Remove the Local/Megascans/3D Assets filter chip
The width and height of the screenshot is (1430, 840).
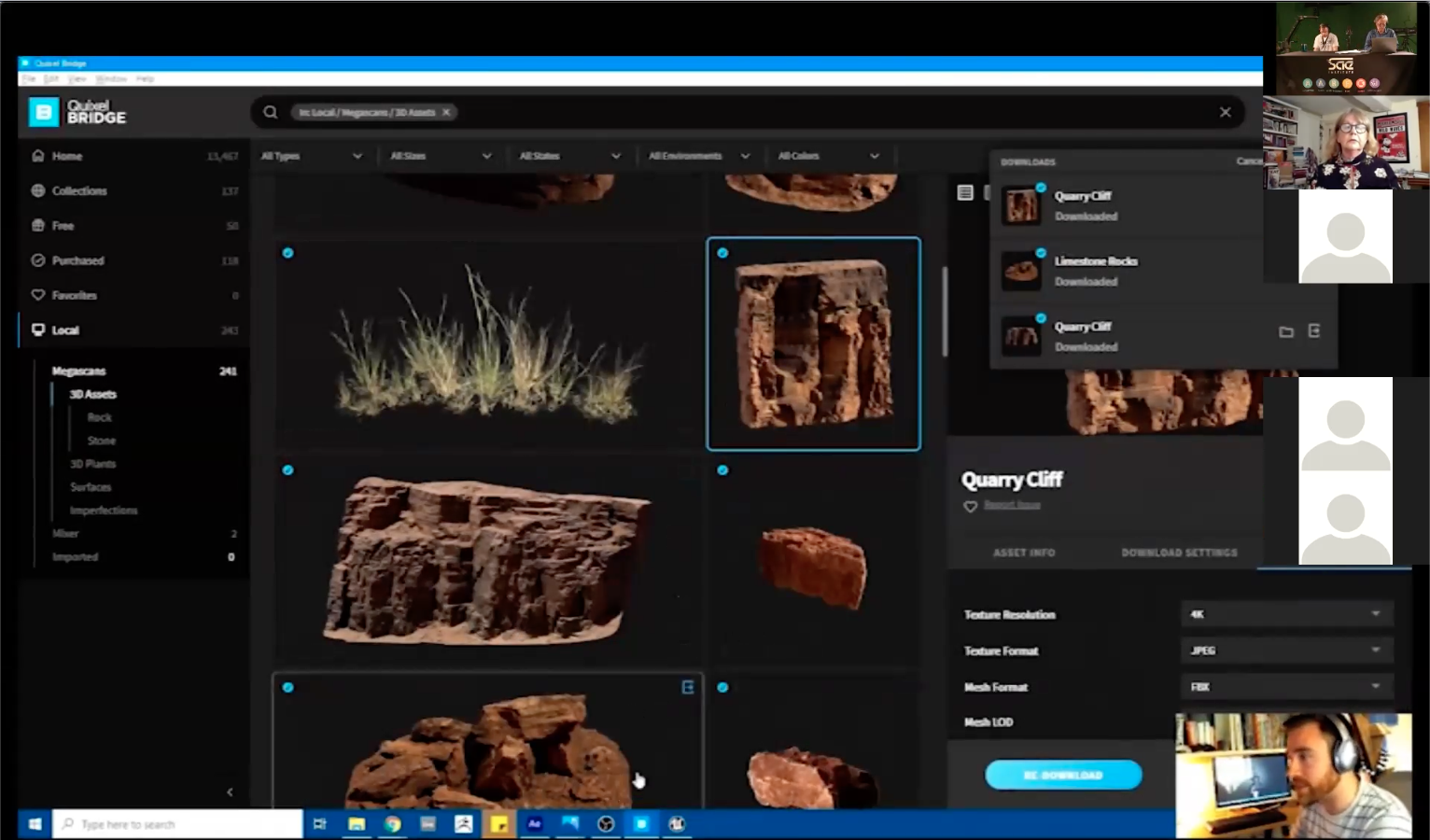pos(446,112)
